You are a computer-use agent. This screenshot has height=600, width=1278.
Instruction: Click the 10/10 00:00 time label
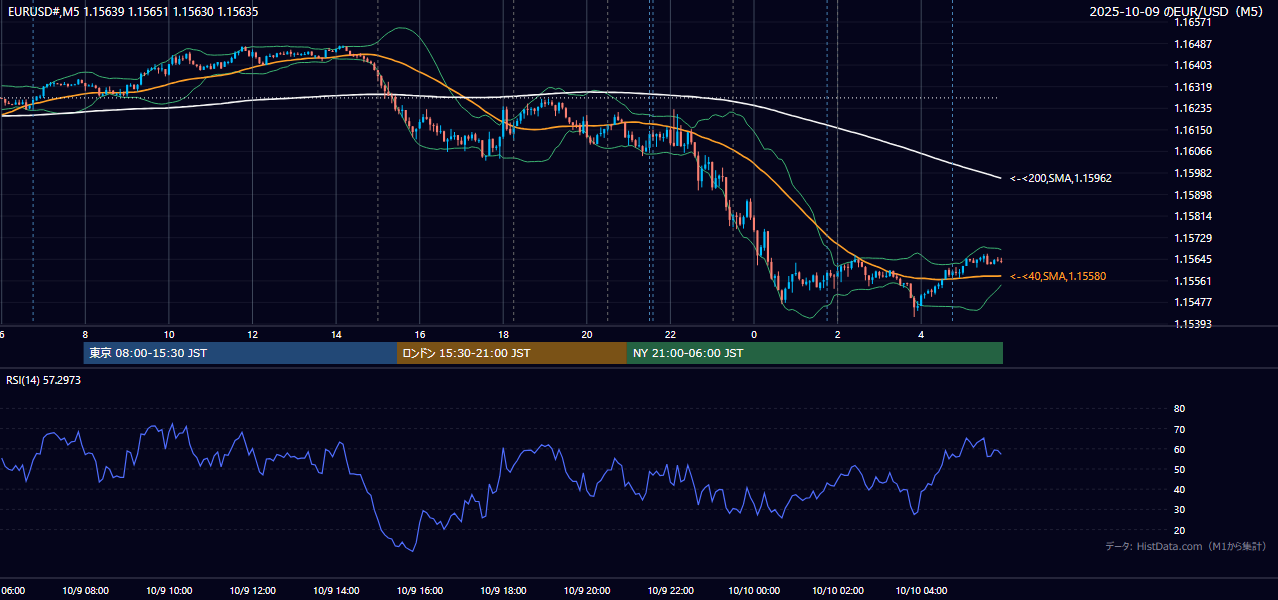click(x=755, y=591)
